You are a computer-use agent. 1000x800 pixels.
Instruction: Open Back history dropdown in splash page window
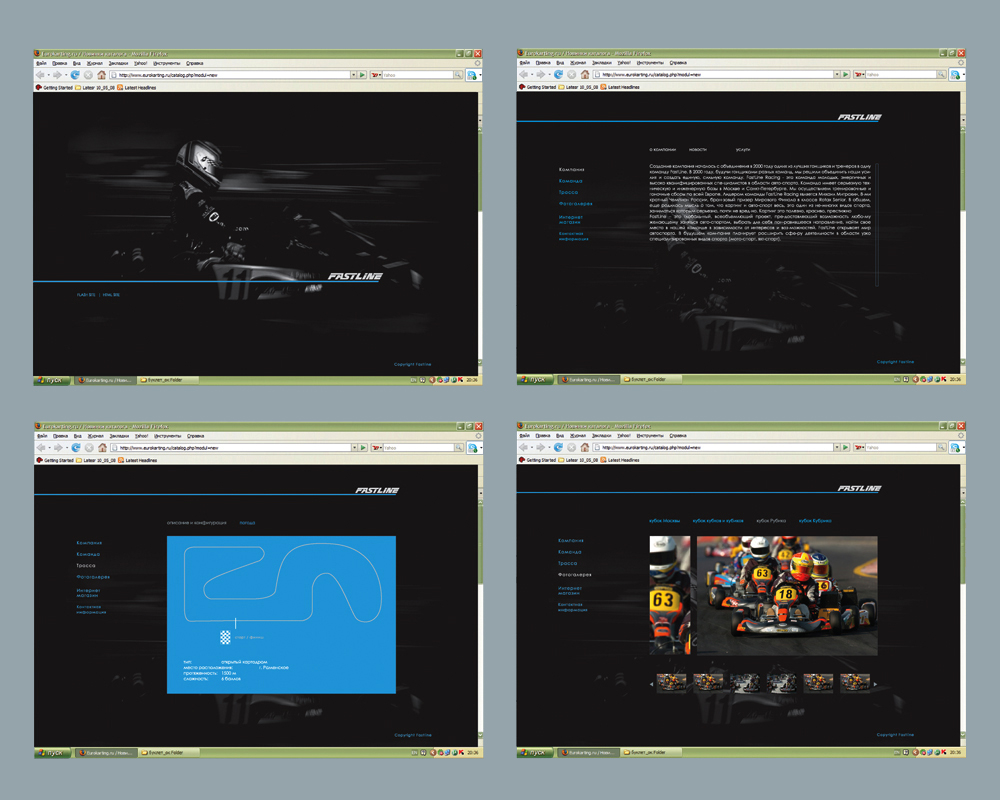click(x=47, y=75)
